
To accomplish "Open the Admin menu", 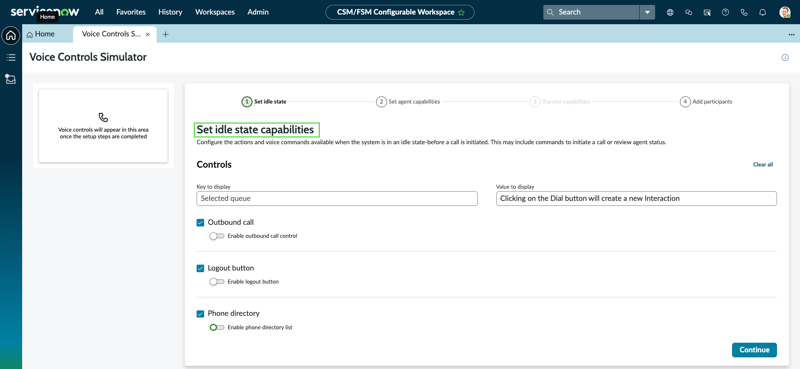I will tap(258, 12).
